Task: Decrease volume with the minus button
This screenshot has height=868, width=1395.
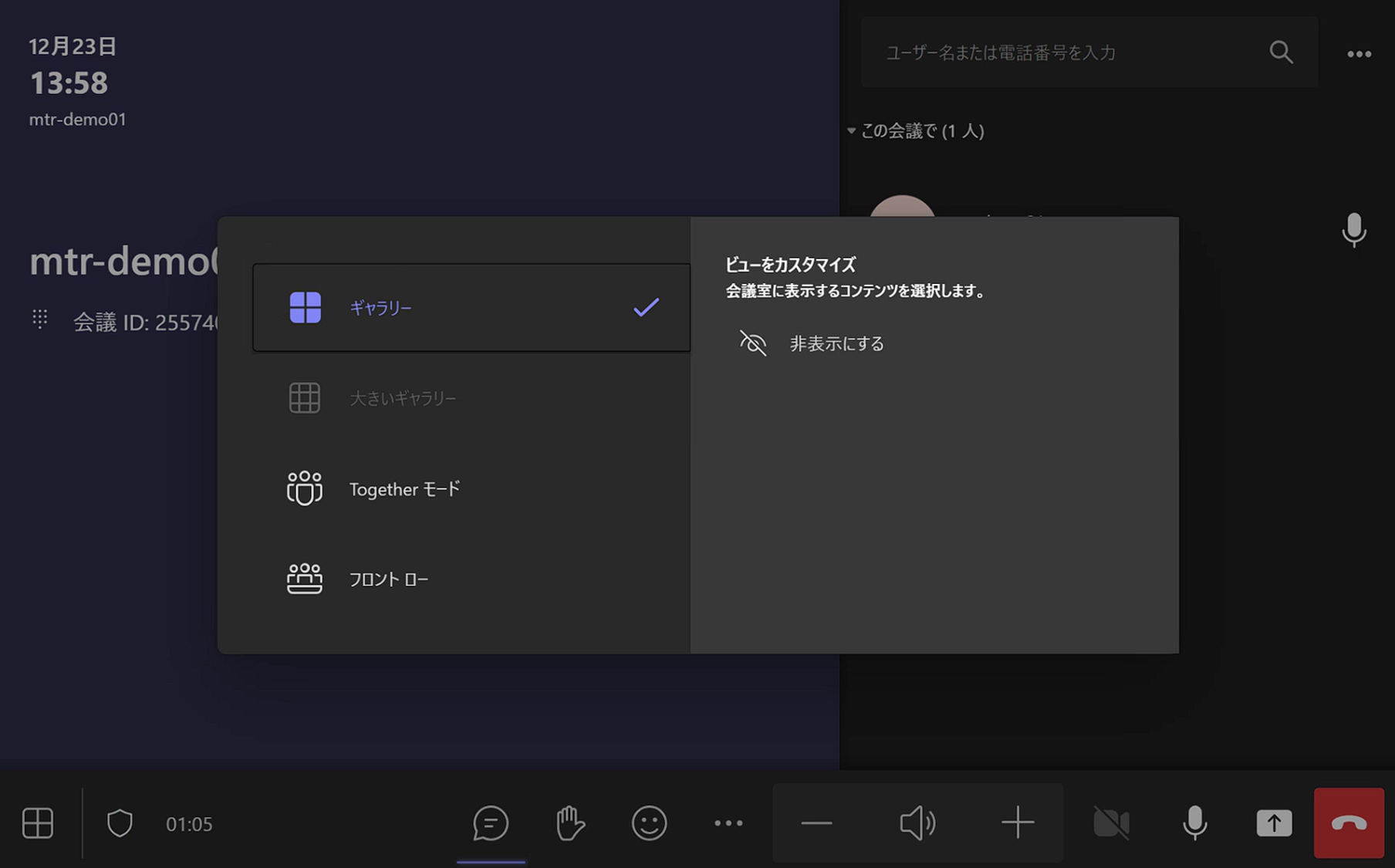Action: [x=816, y=822]
